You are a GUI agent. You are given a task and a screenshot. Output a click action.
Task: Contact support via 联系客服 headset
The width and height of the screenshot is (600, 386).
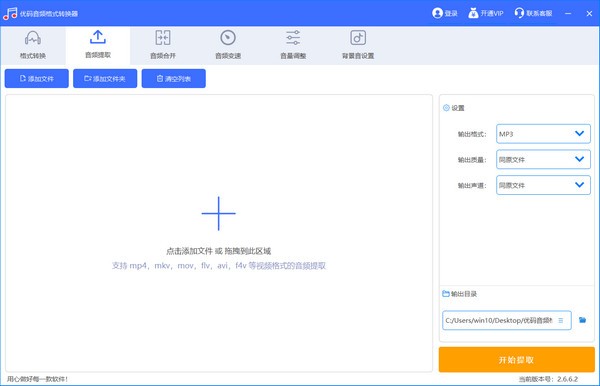click(x=533, y=13)
